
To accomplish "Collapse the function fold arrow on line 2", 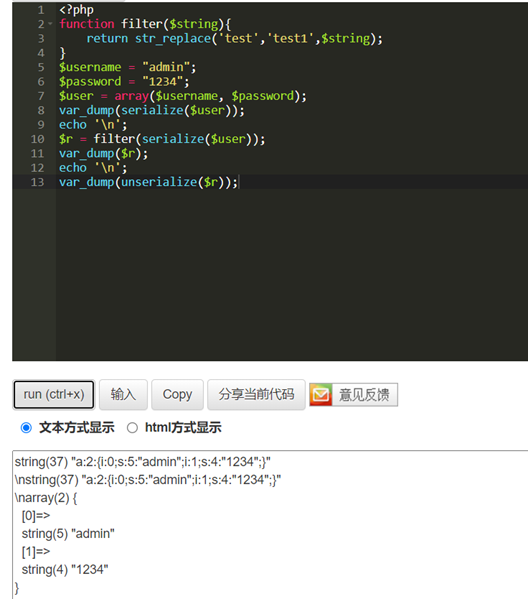I will [50, 24].
